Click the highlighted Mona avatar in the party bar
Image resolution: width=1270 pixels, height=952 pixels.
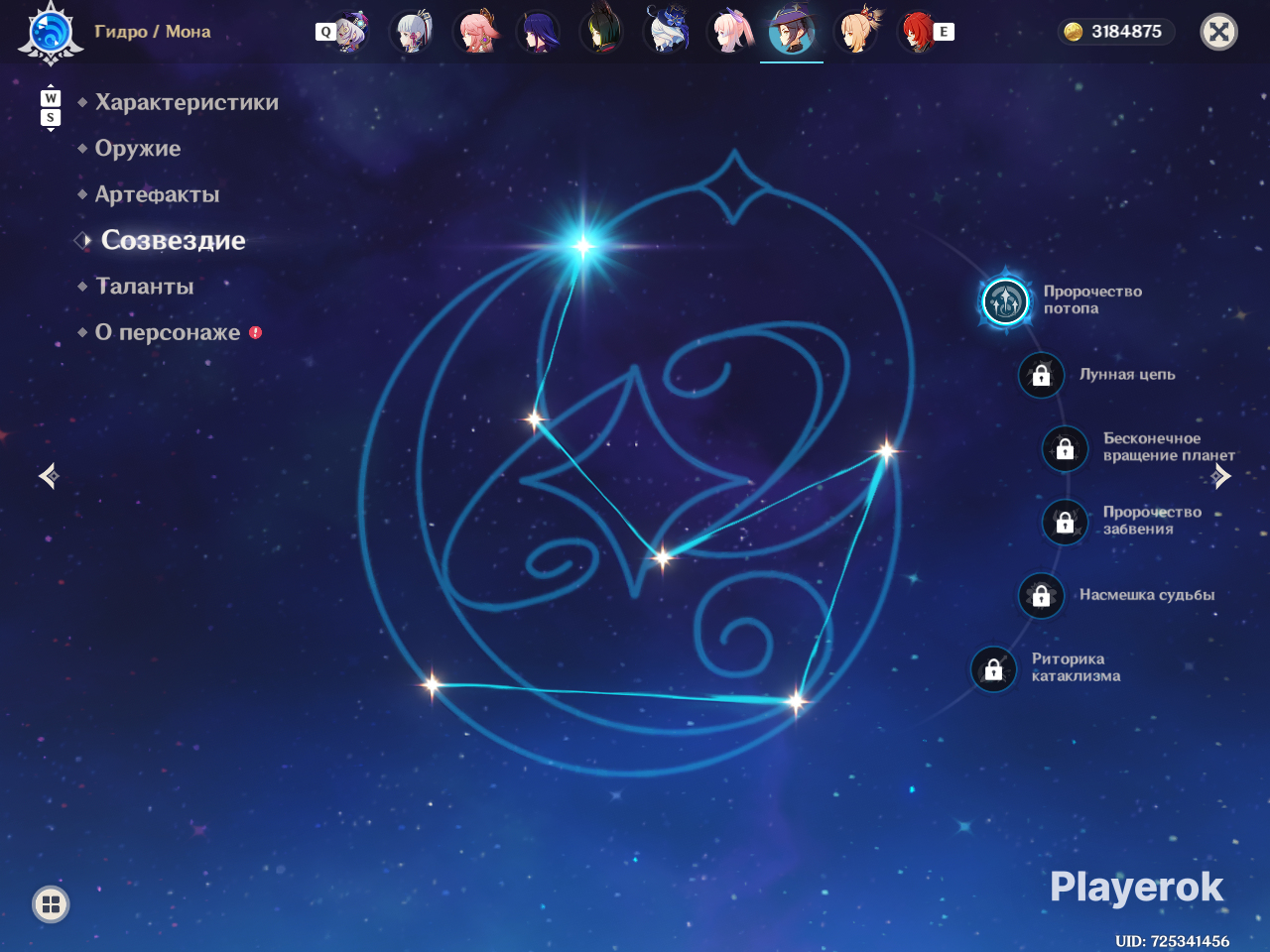[792, 30]
